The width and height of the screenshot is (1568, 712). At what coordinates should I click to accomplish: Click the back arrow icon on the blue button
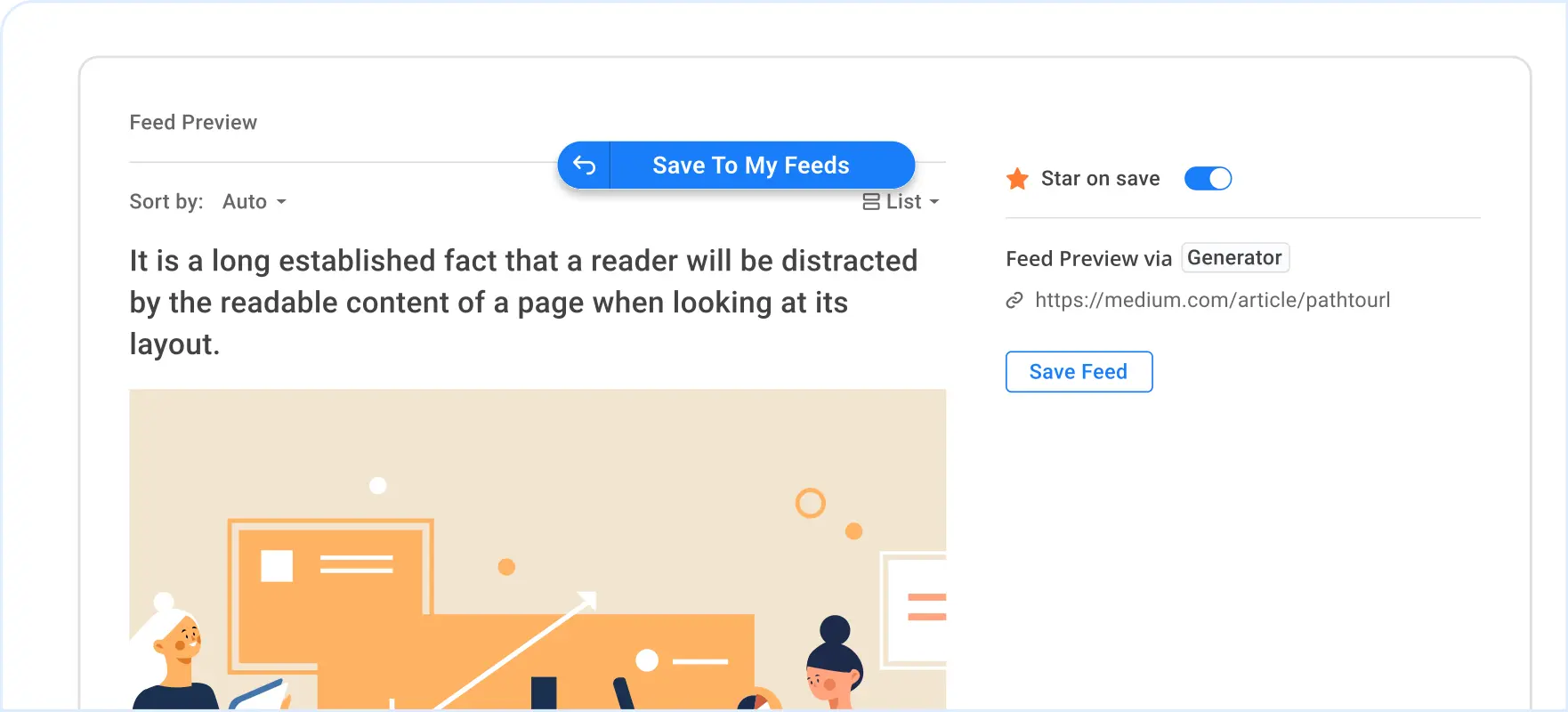pyautogui.click(x=584, y=166)
